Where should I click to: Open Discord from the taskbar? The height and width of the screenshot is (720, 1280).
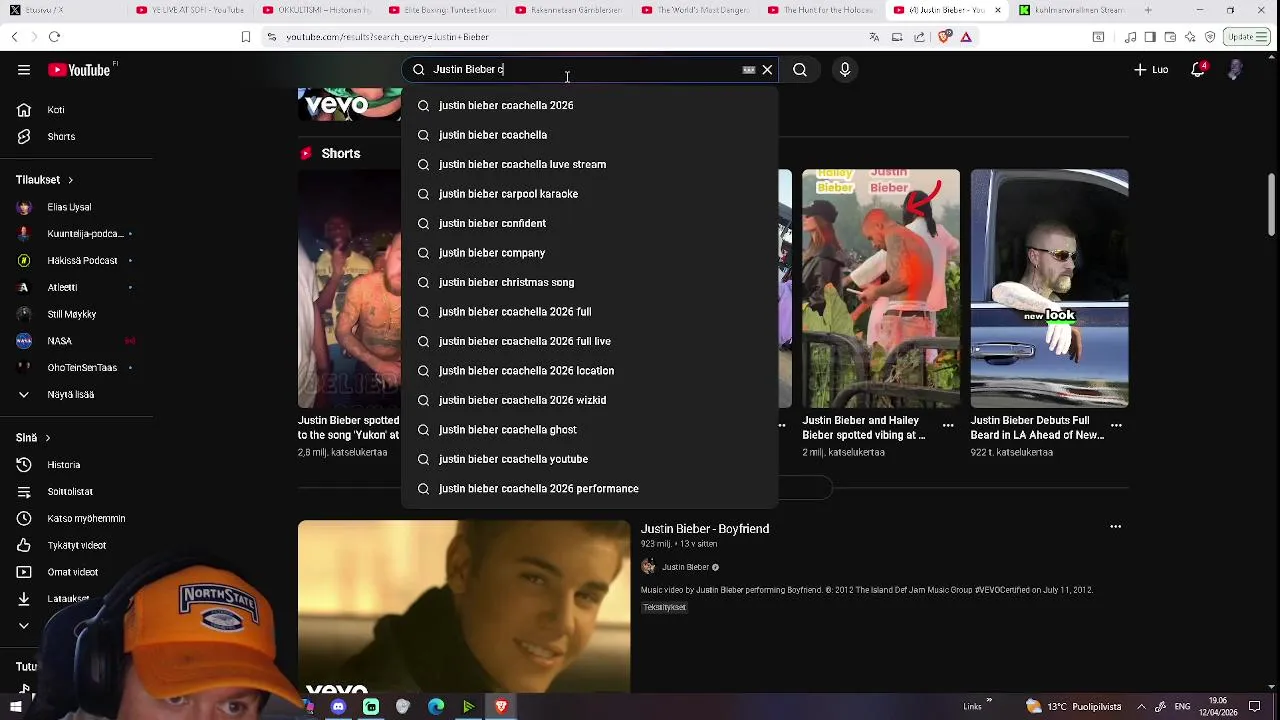338,707
